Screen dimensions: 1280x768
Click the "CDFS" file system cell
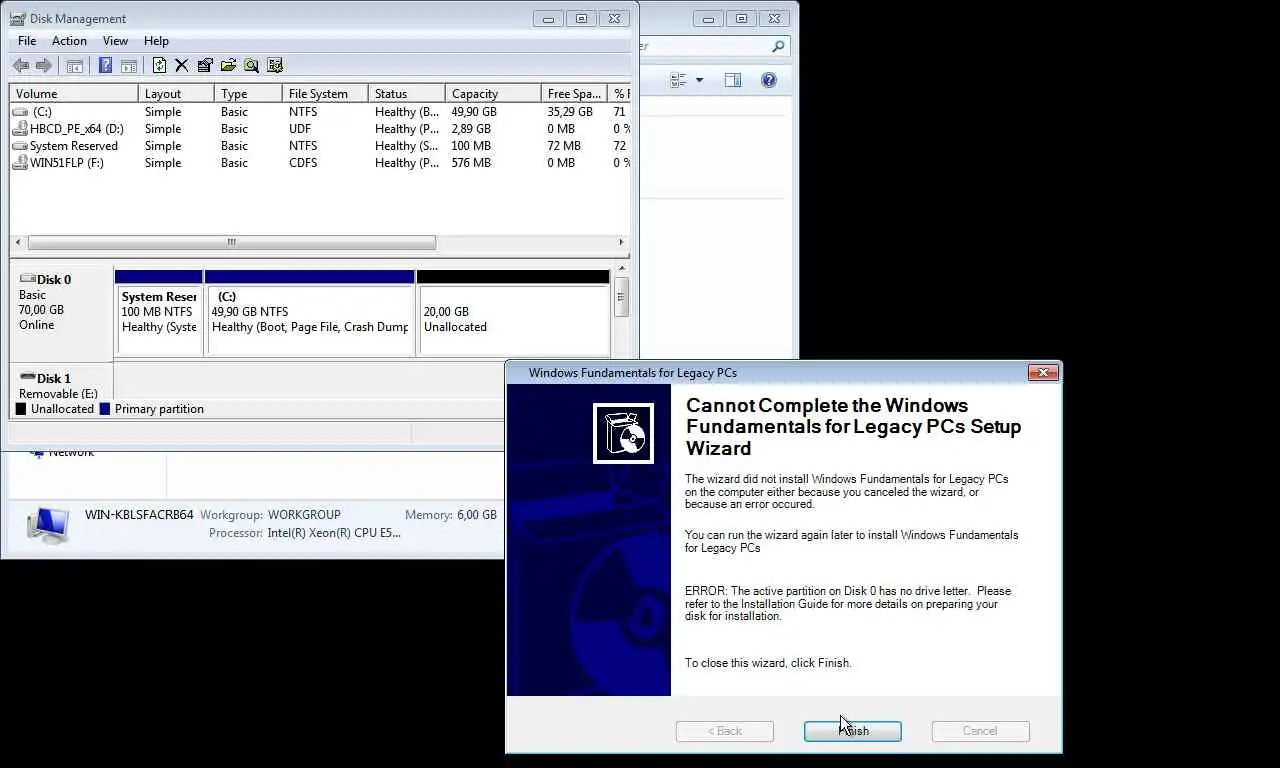pos(303,163)
